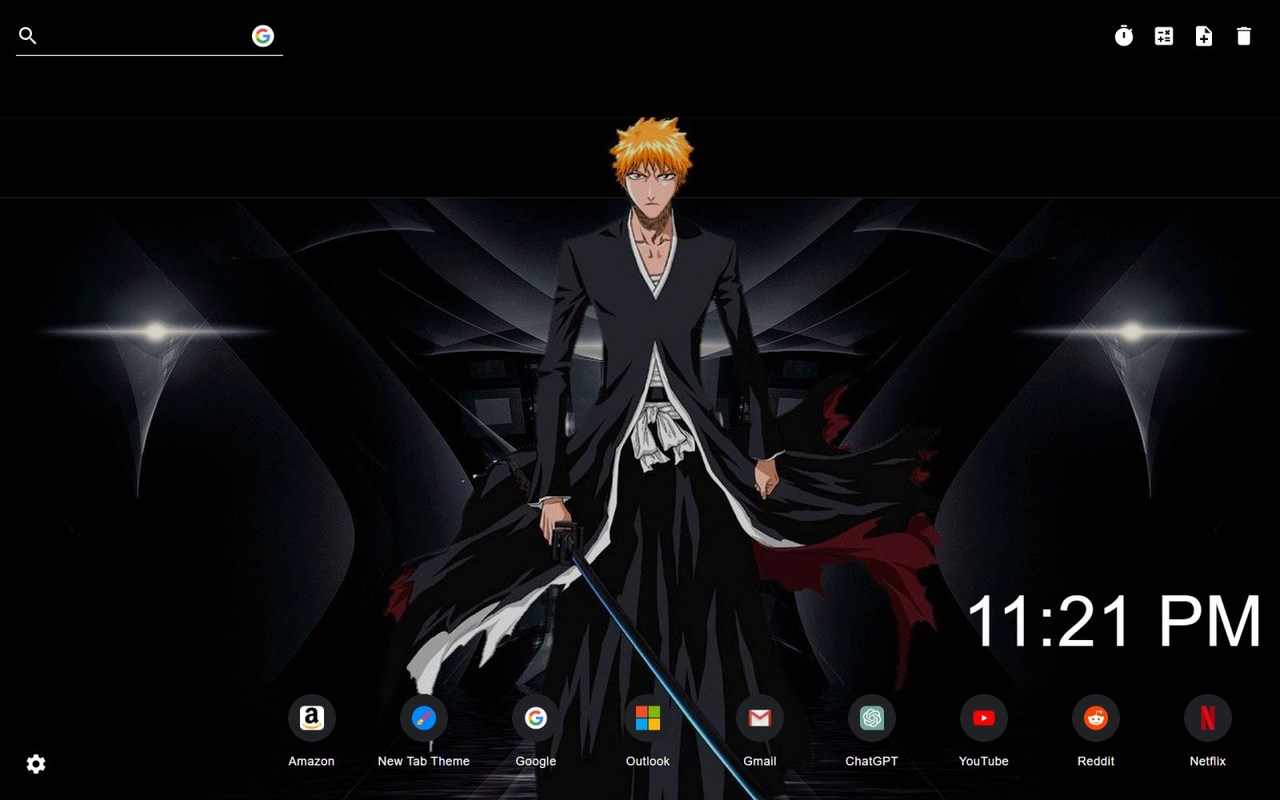Open the YouTube shortcut icon
Viewport: 1280px width, 800px height.
click(x=984, y=718)
